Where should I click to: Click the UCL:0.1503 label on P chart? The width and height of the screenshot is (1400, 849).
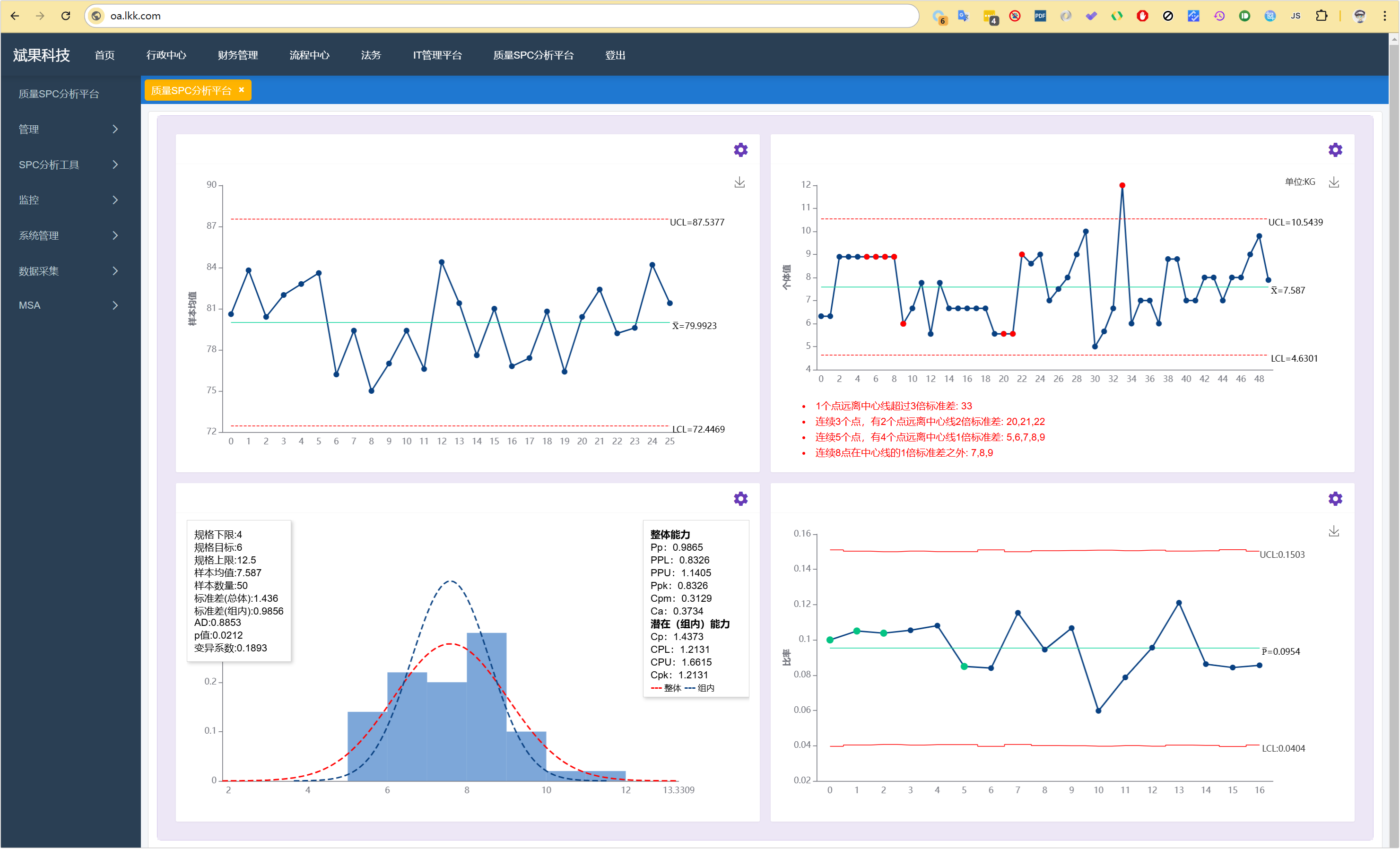click(1282, 554)
